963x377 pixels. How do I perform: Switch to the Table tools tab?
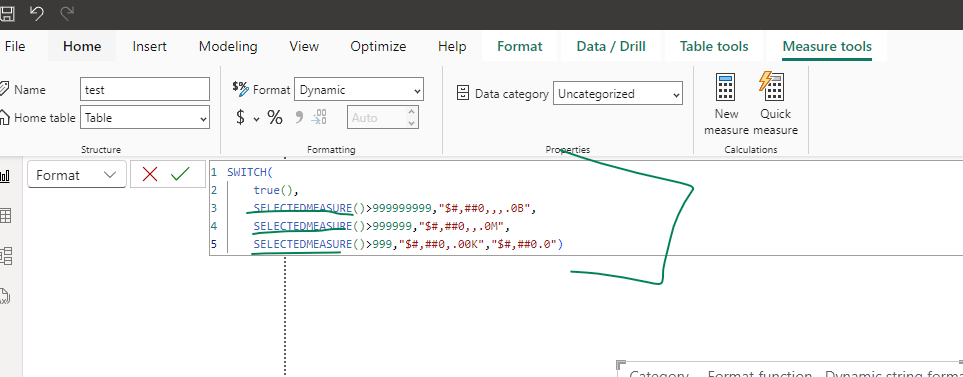(x=714, y=47)
